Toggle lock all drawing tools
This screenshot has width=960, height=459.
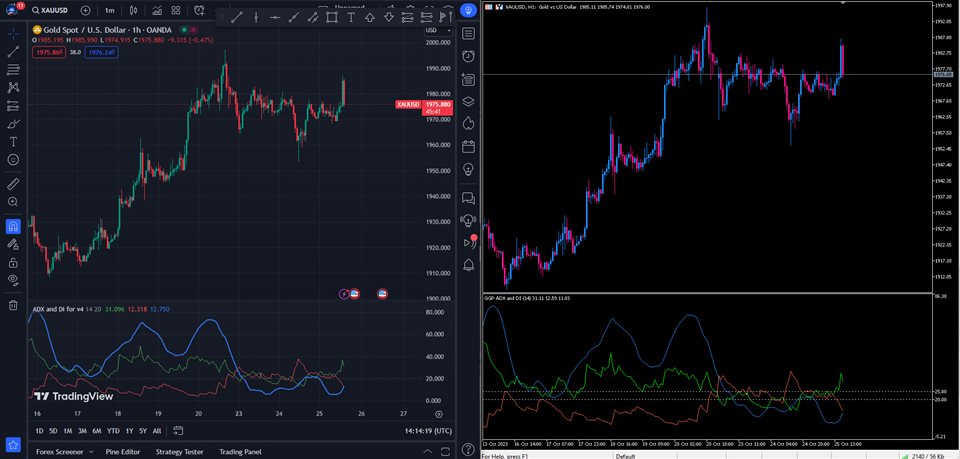click(13, 262)
